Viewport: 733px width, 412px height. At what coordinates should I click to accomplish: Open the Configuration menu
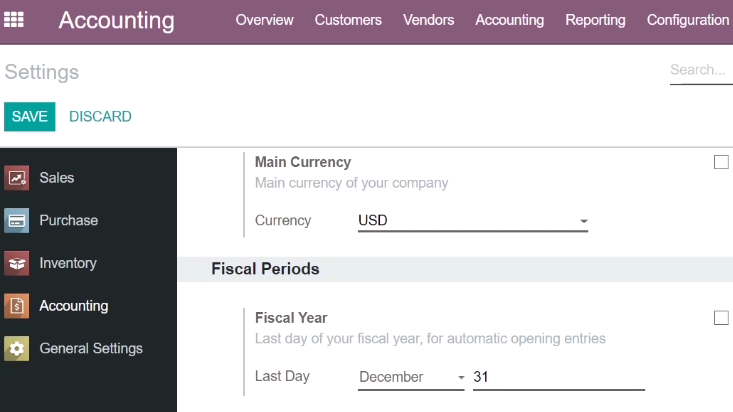click(688, 20)
